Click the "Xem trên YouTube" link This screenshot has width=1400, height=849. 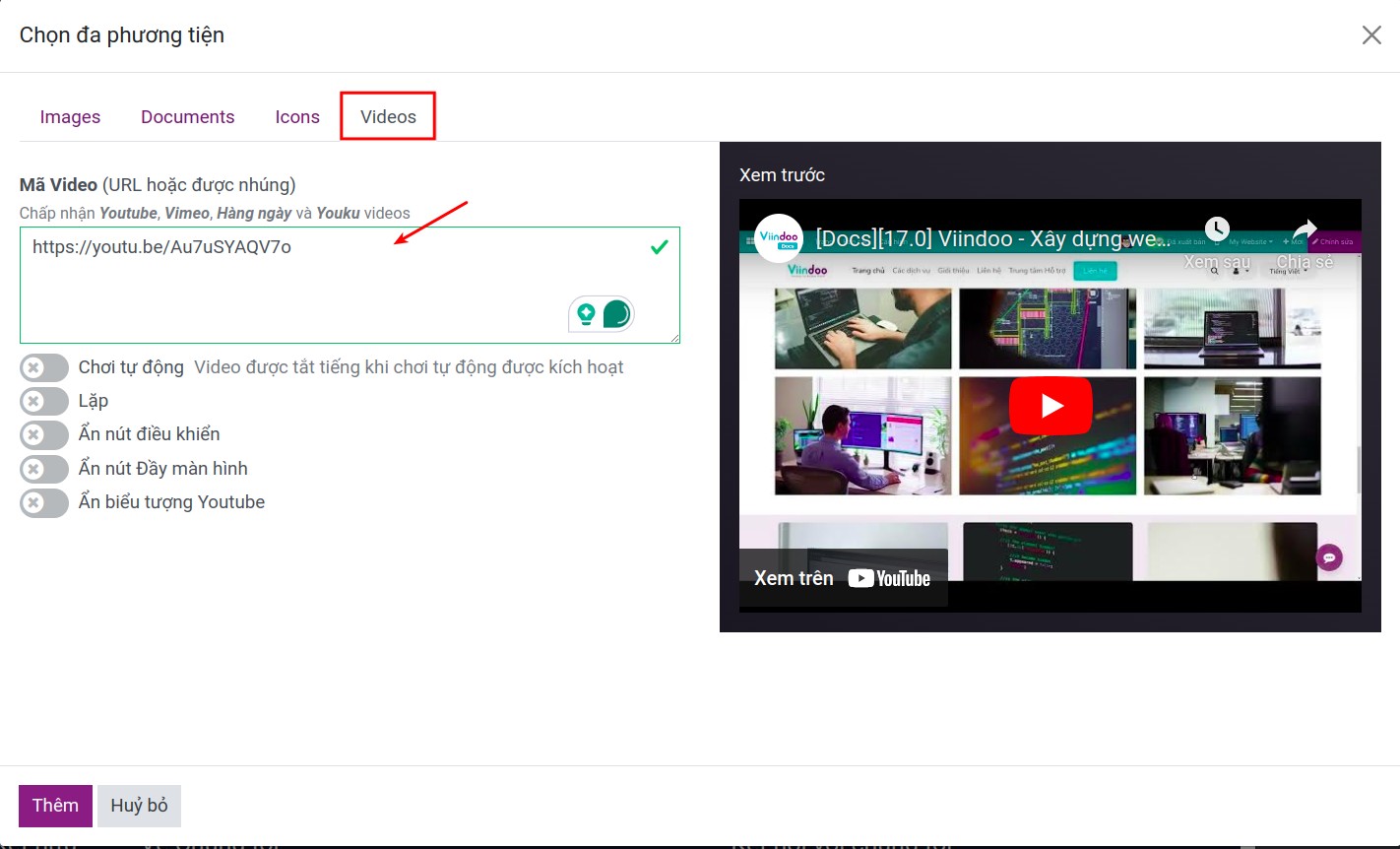(x=842, y=578)
